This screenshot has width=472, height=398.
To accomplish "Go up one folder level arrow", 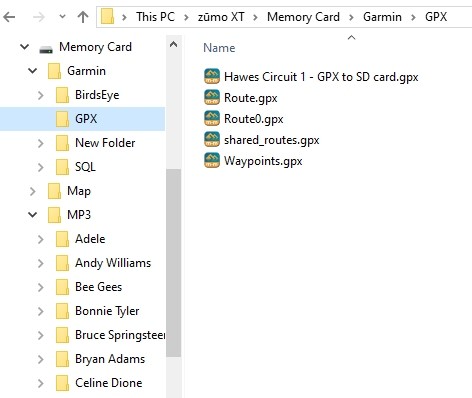I will [83, 17].
